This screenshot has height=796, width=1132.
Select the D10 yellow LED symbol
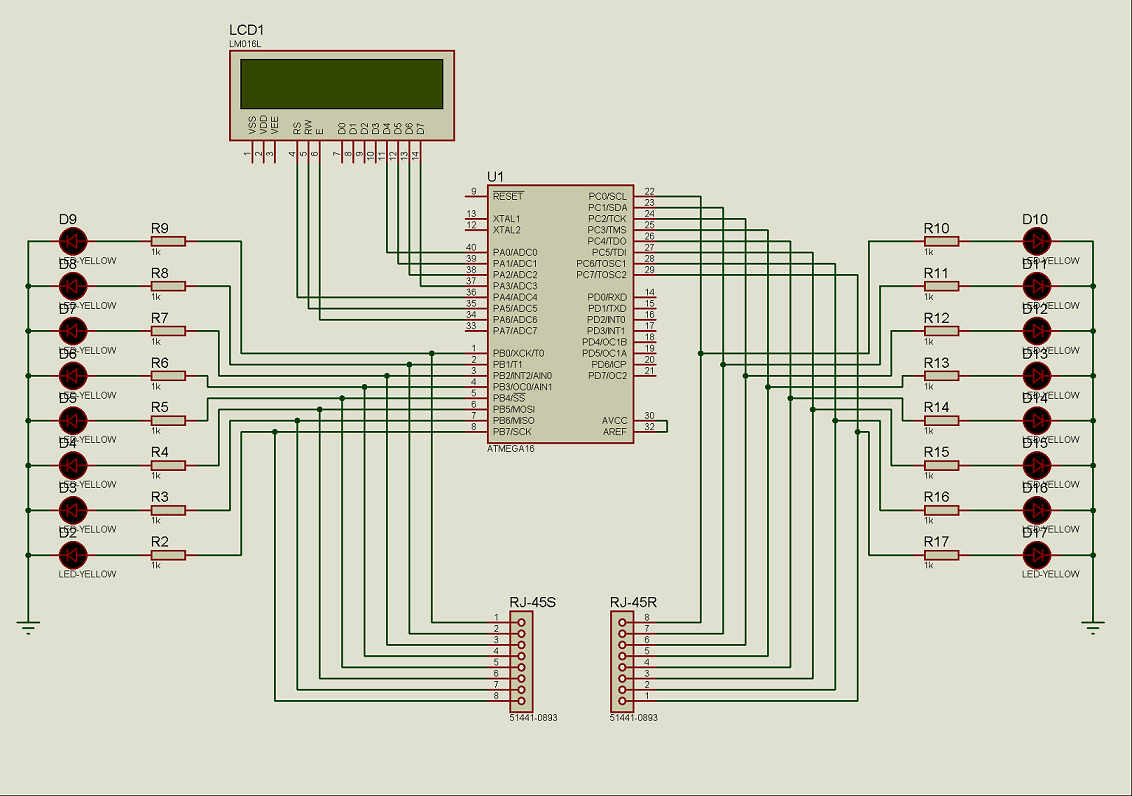(x=1037, y=242)
